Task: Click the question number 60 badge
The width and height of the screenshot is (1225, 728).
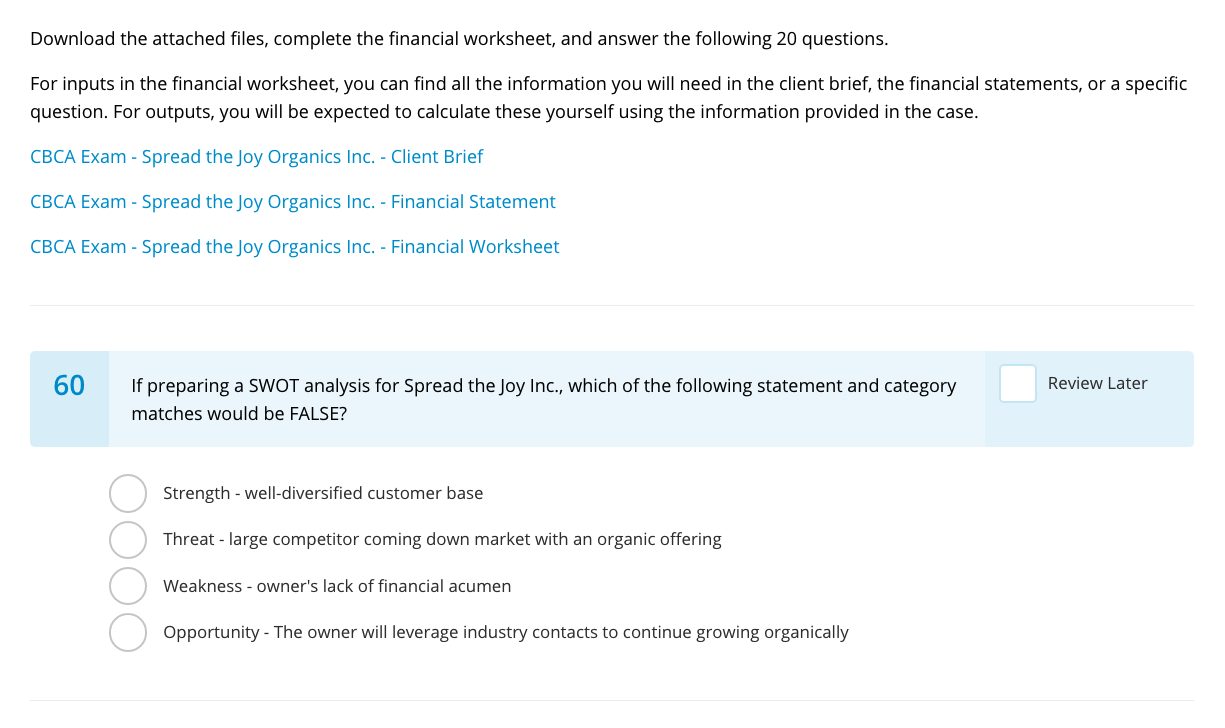Action: click(x=69, y=386)
